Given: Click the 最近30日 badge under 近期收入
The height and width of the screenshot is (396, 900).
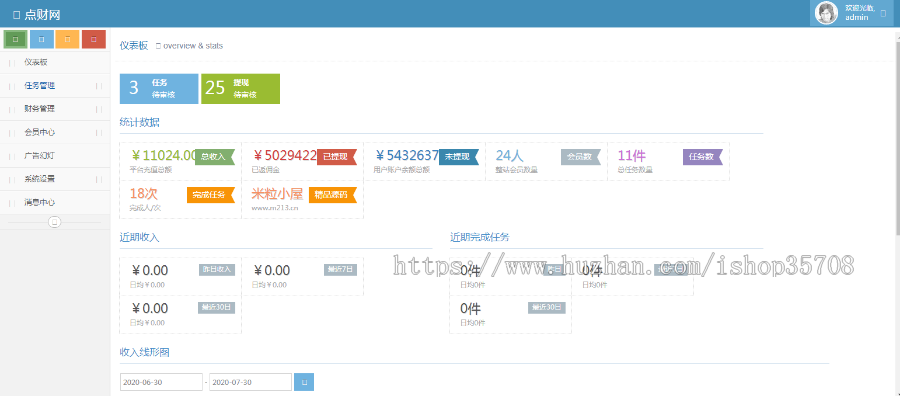Looking at the screenshot, I should [x=216, y=308].
